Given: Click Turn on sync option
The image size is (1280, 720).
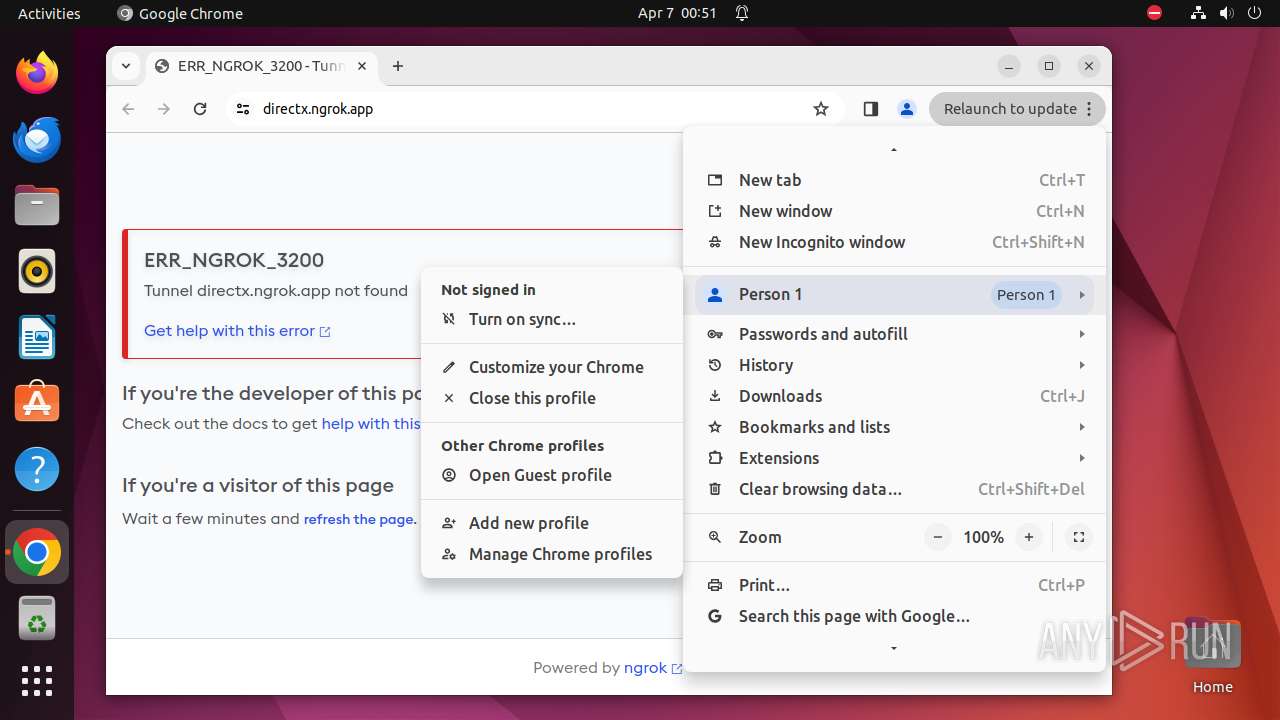Looking at the screenshot, I should [x=552, y=320].
